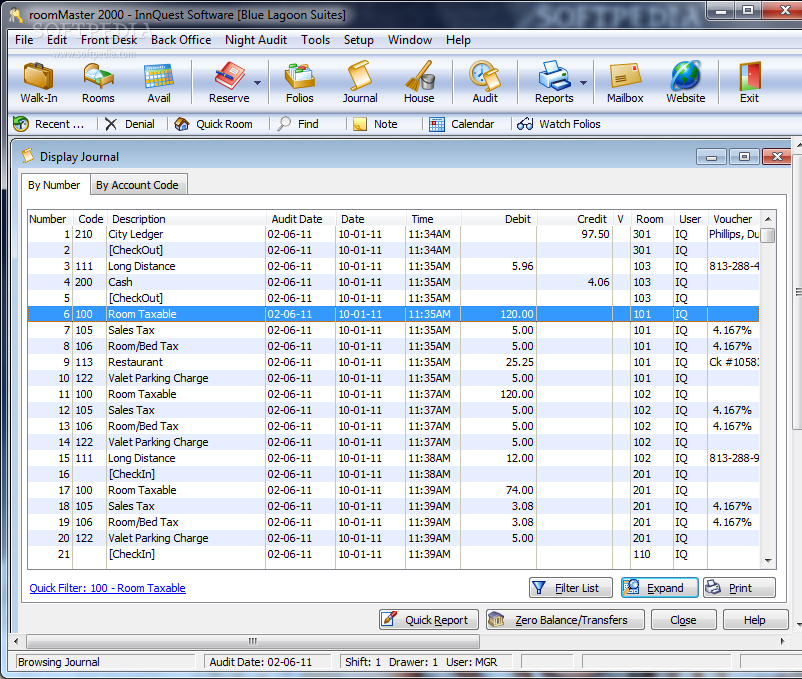802x679 pixels.
Task: Click the Close button in Display Journal
Action: tap(683, 620)
